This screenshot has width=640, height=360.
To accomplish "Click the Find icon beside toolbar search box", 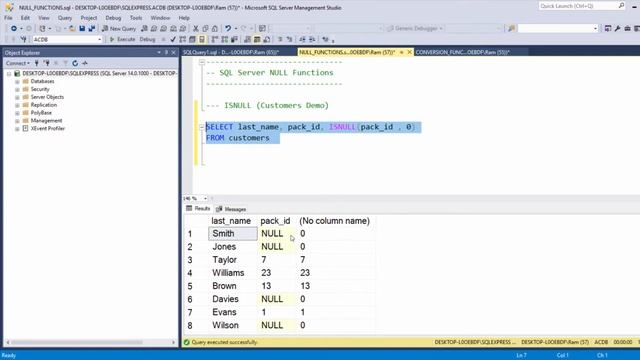I will [x=511, y=29].
